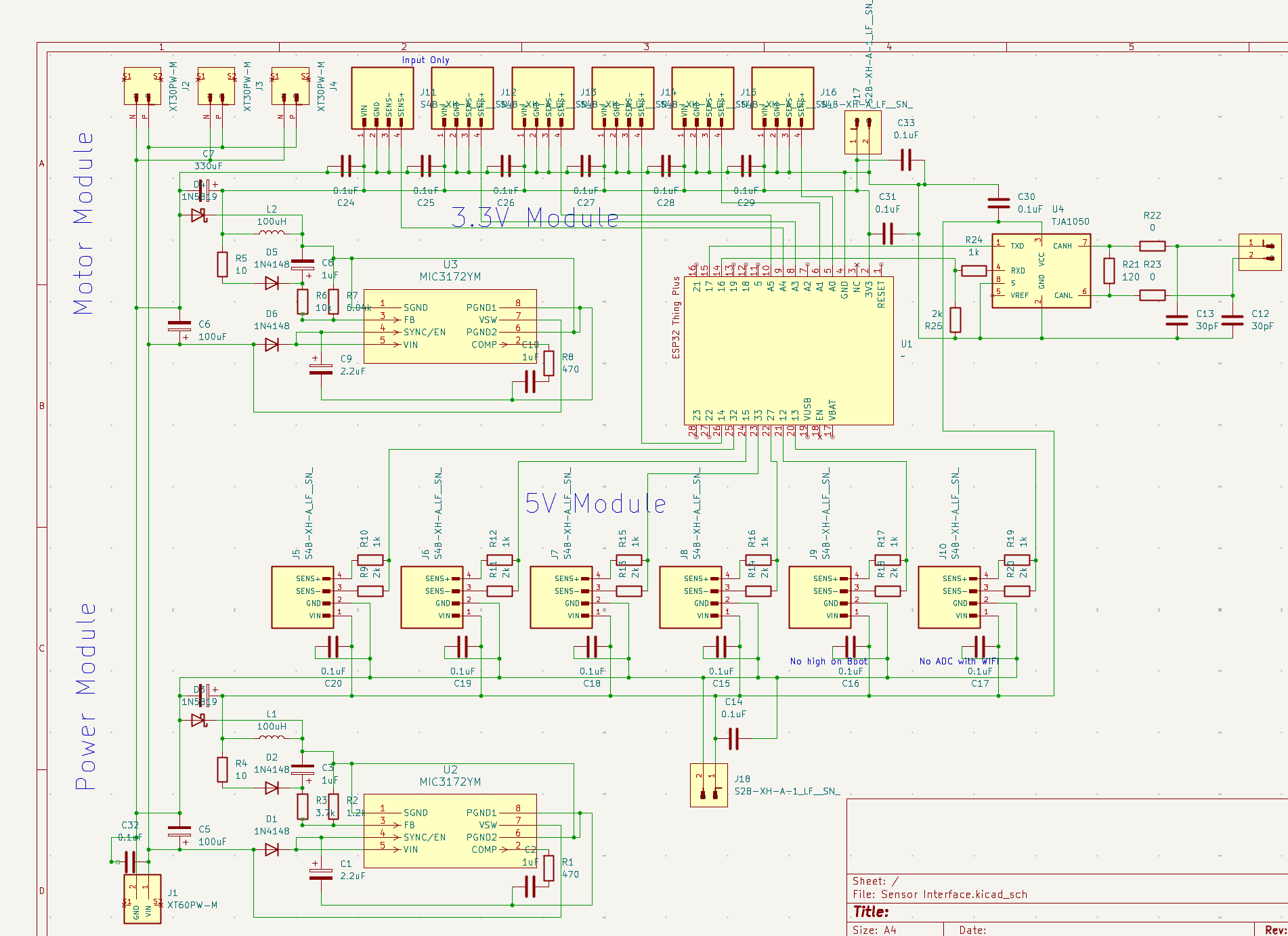Click the inductor L2 100uH symbol

click(272, 234)
